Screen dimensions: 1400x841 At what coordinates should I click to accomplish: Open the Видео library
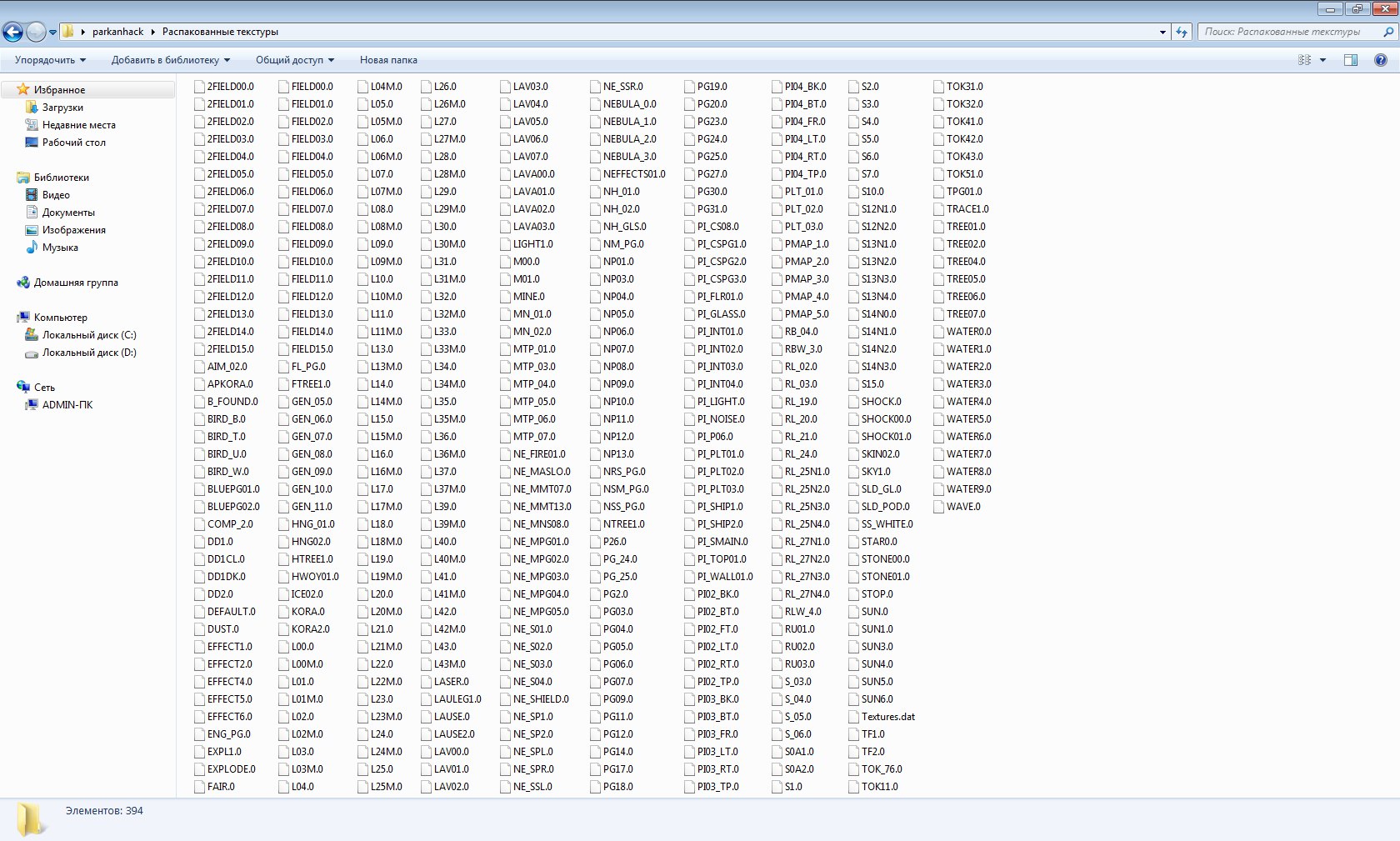pos(56,195)
